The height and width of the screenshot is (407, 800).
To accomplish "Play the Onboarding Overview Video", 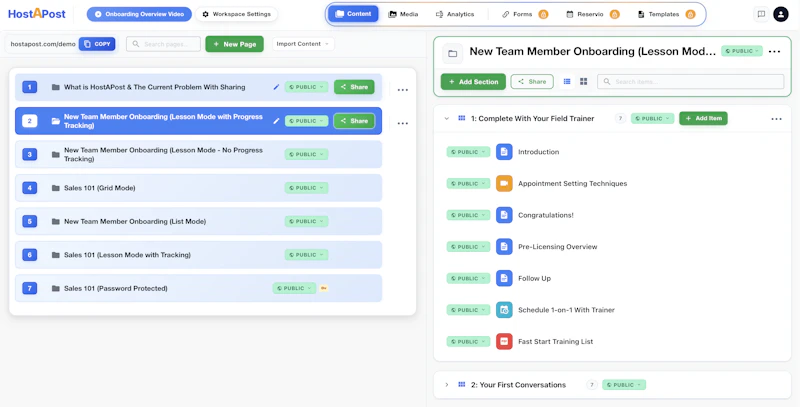I will pos(139,14).
